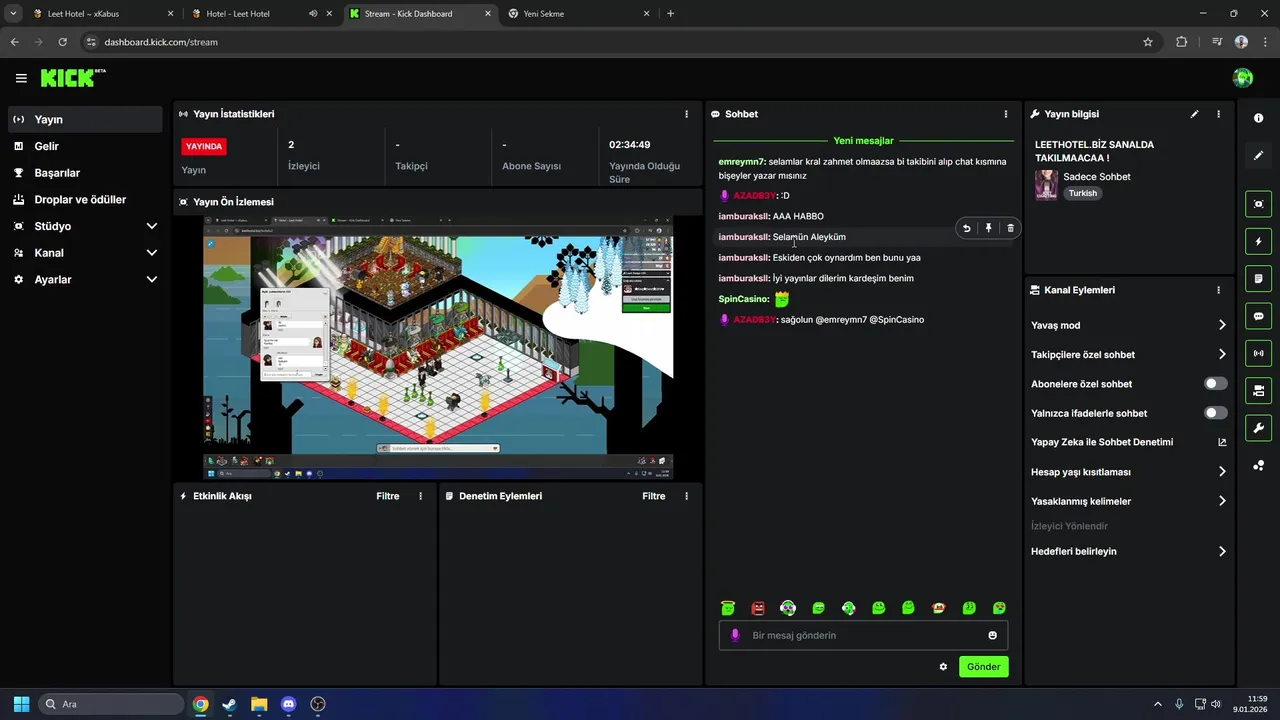Open the Windows Start menu
Viewport: 1280px width, 720px height.
tap(21, 704)
